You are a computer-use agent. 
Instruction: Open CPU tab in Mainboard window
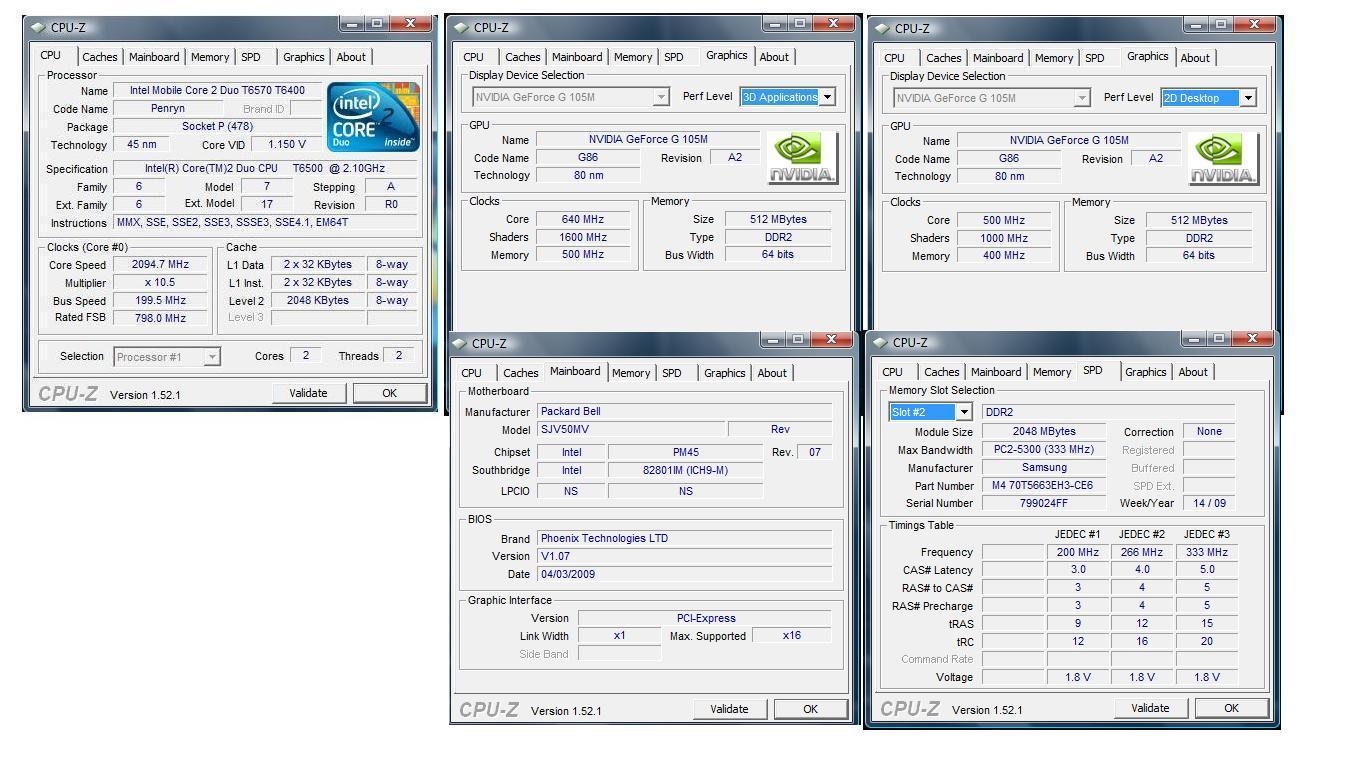click(x=471, y=373)
